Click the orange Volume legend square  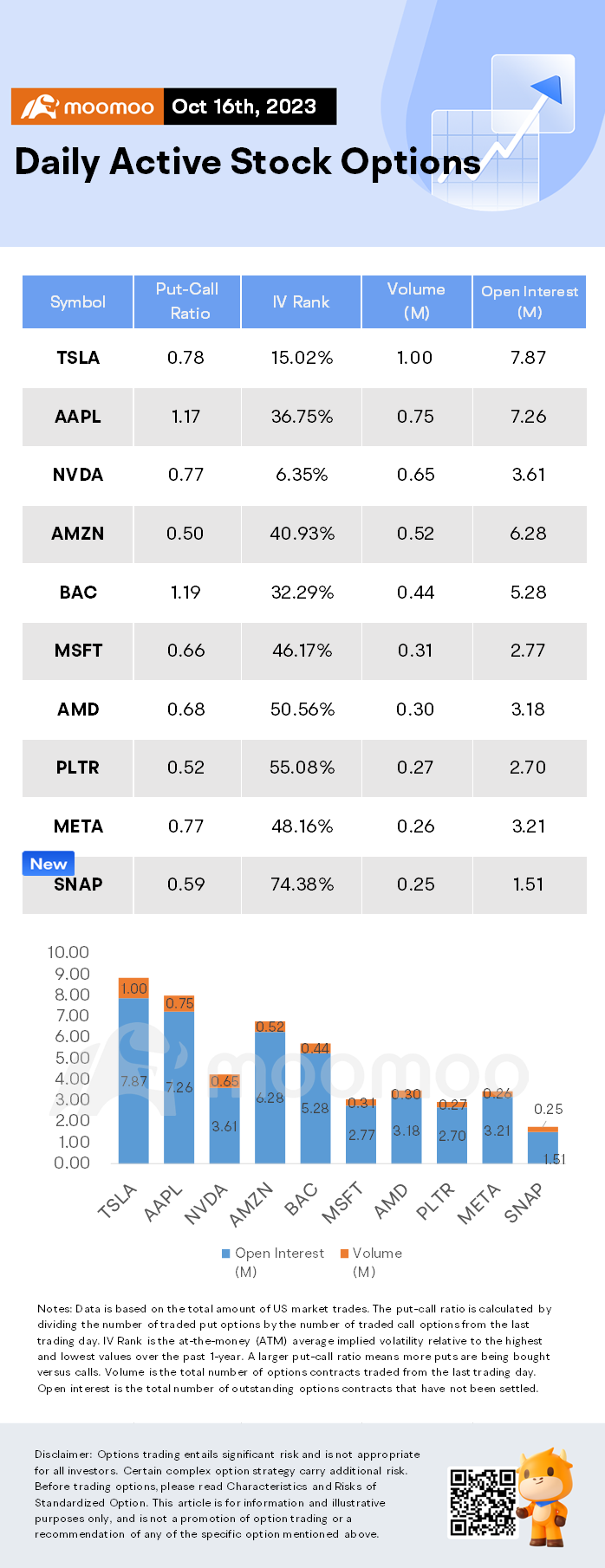point(344,1254)
